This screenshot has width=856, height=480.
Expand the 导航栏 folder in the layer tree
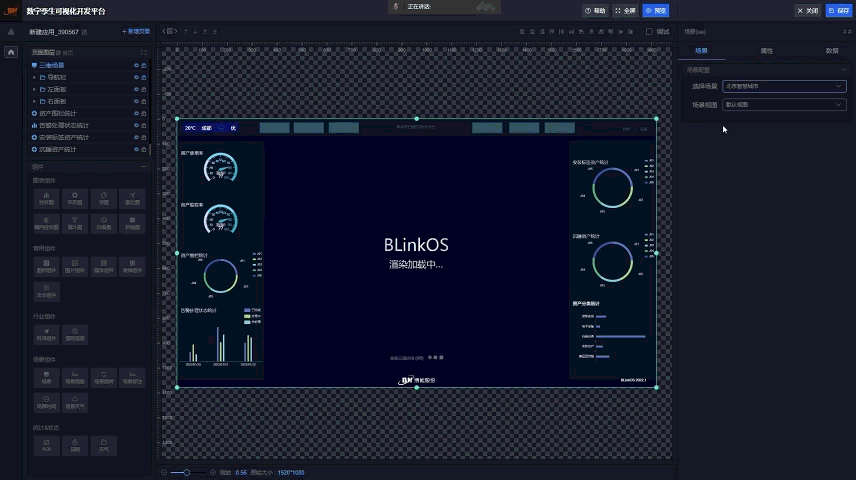34,77
